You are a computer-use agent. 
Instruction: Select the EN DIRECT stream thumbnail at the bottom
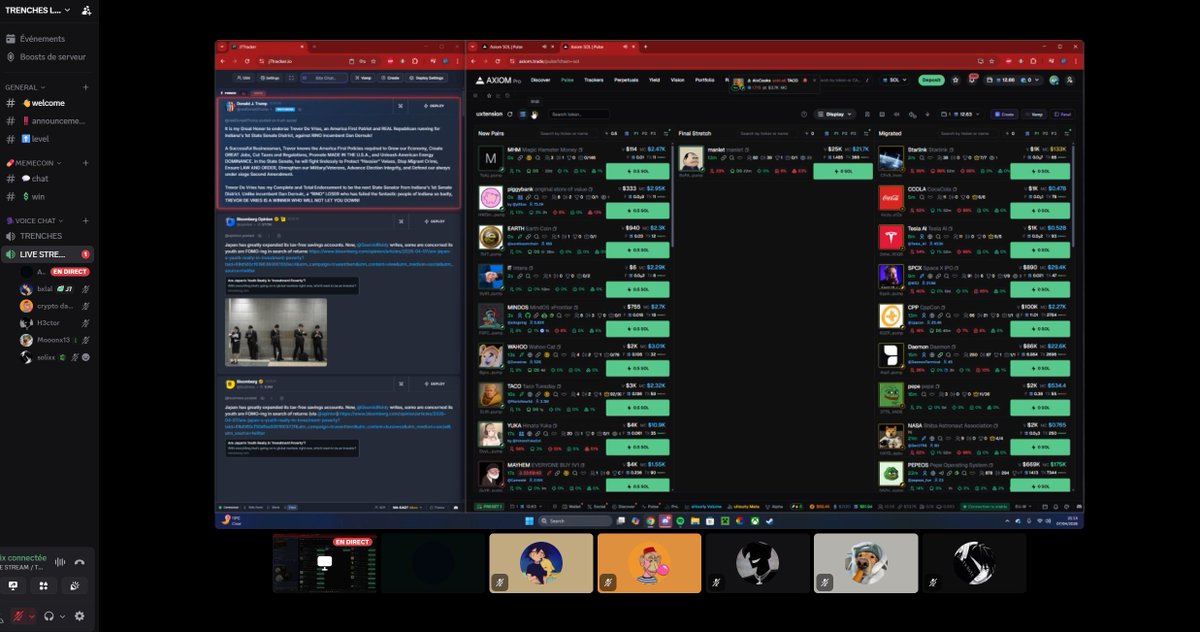[324, 563]
